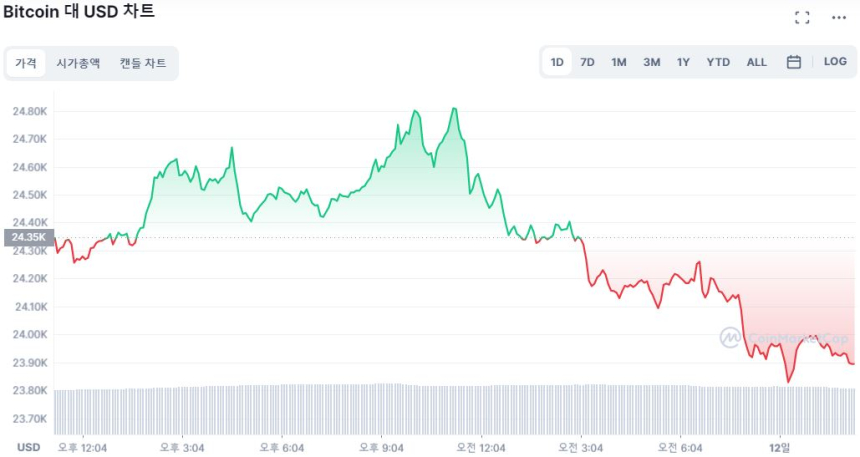This screenshot has width=860, height=457.
Task: Toggle the LOG scale button
Action: 835,62
